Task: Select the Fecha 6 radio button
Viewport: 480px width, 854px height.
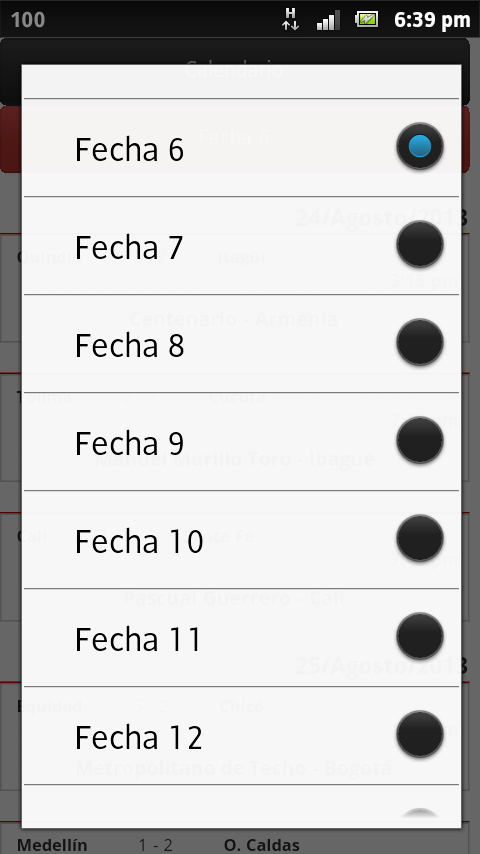Action: 420,147
